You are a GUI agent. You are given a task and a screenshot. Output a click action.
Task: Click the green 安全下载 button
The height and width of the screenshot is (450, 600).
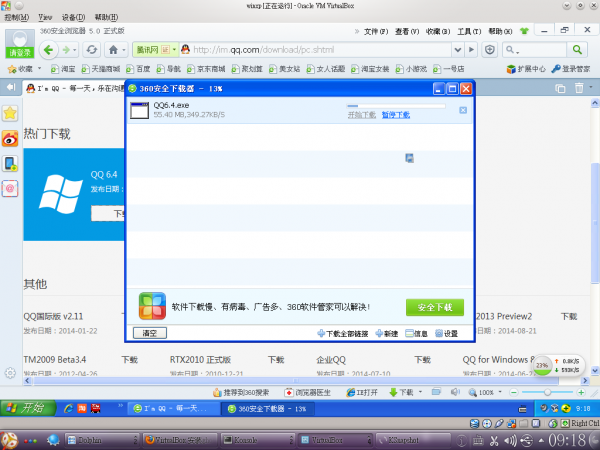[435, 307]
